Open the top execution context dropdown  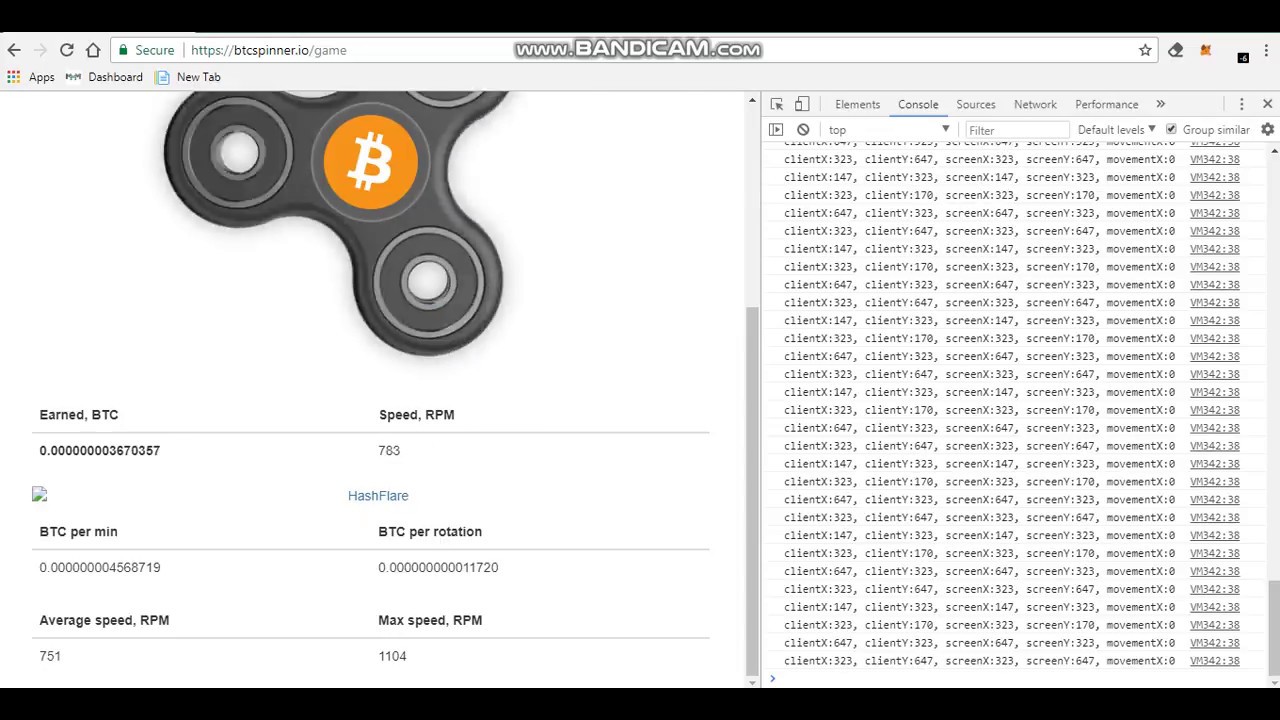click(x=888, y=130)
